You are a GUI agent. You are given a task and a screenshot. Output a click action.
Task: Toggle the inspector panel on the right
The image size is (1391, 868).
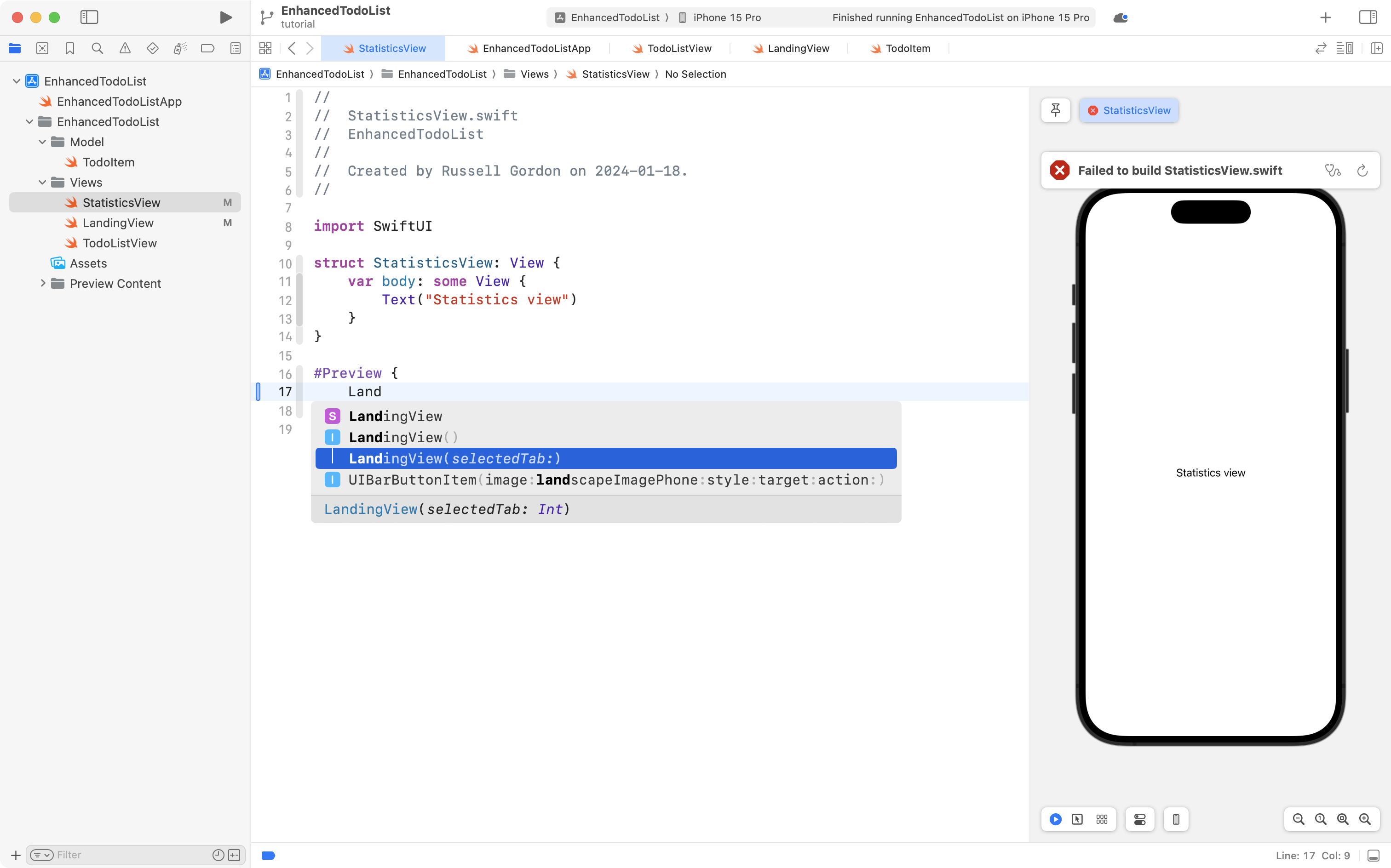1368,18
